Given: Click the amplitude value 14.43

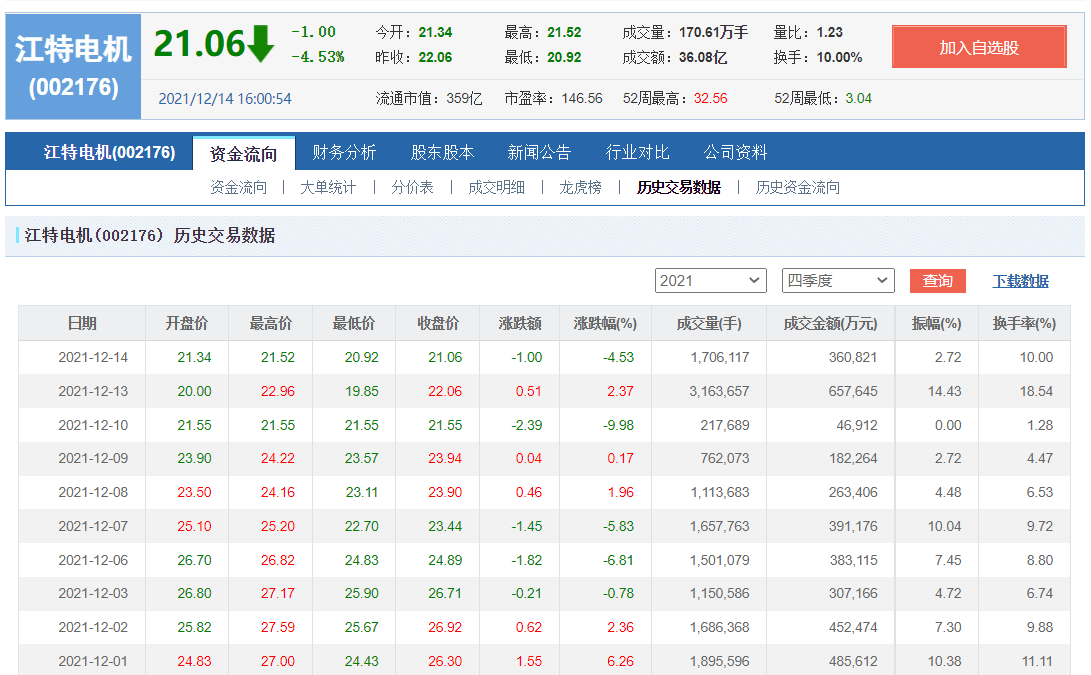Looking at the screenshot, I should click(945, 391).
